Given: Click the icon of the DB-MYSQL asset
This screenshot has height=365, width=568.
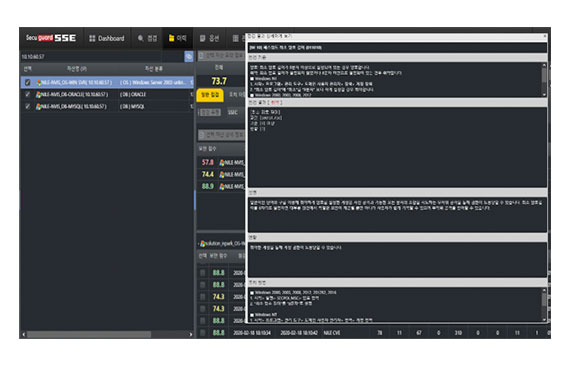Looking at the screenshot, I should pyautogui.click(x=38, y=106).
